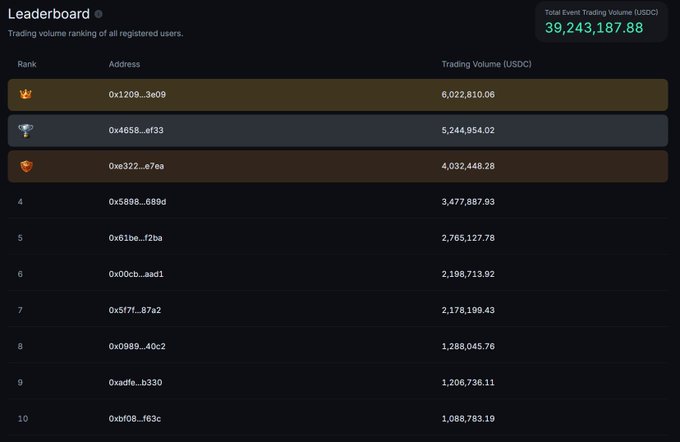Click volume 2,198,713.92

tap(468, 274)
